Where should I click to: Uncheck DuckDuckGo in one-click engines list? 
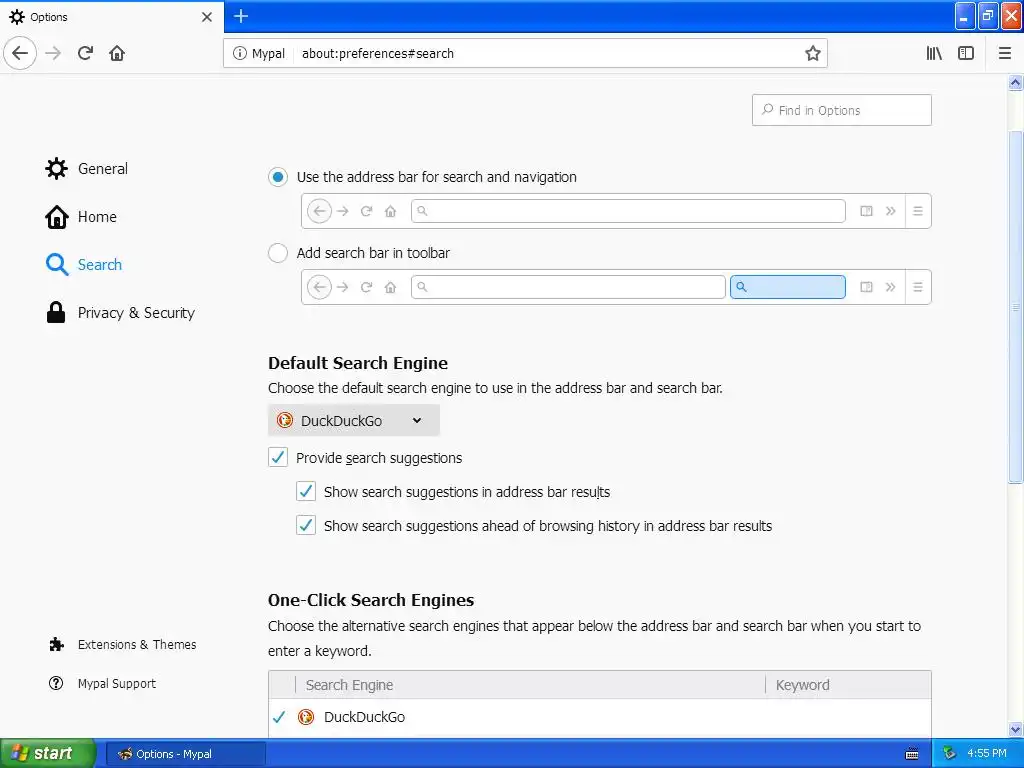tap(279, 717)
